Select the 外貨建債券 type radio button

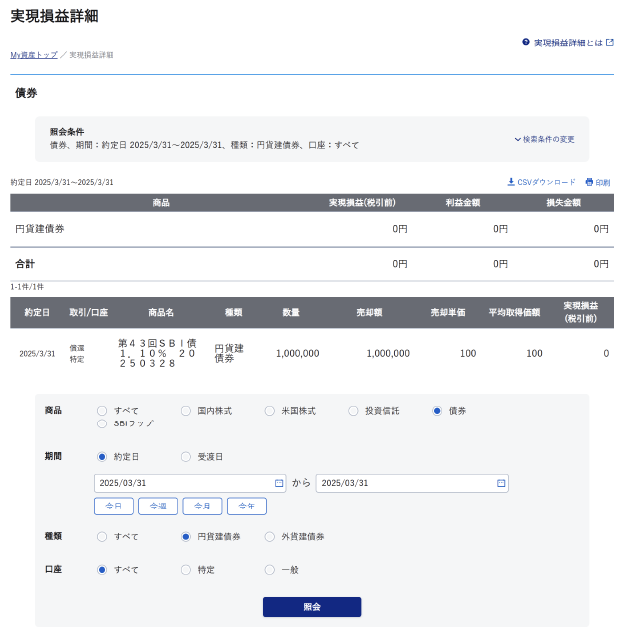[x=270, y=536]
